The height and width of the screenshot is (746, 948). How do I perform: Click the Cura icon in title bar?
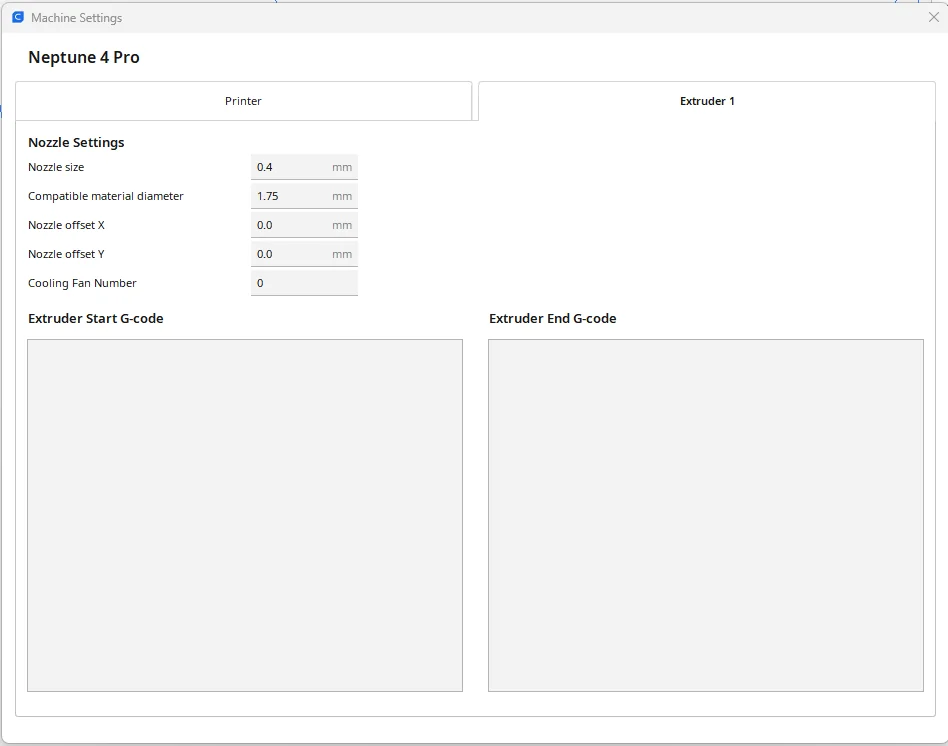pyautogui.click(x=18, y=18)
